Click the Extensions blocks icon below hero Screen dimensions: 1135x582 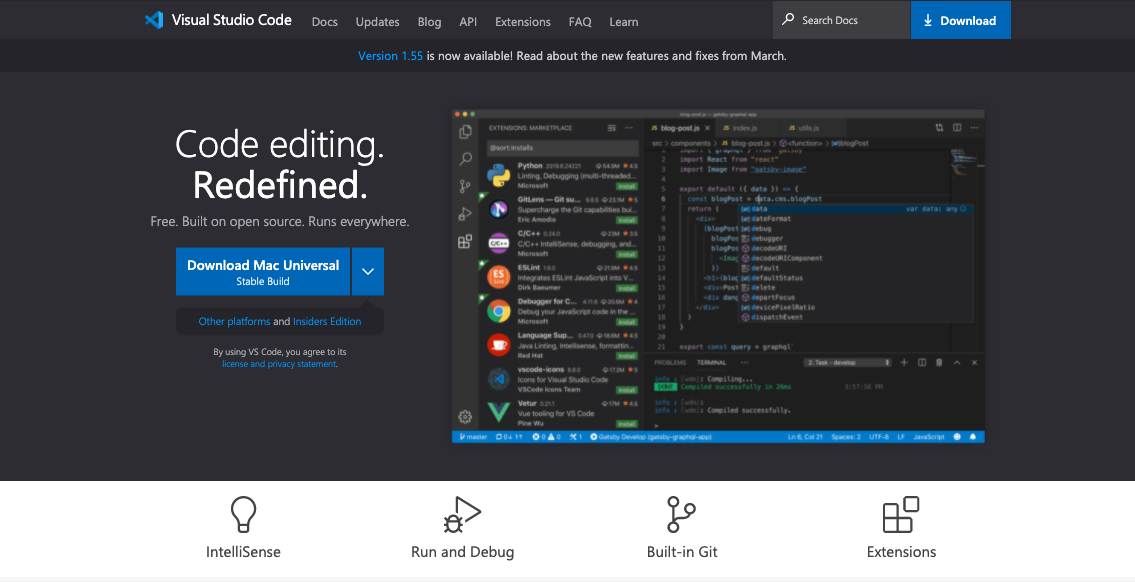pos(901,515)
